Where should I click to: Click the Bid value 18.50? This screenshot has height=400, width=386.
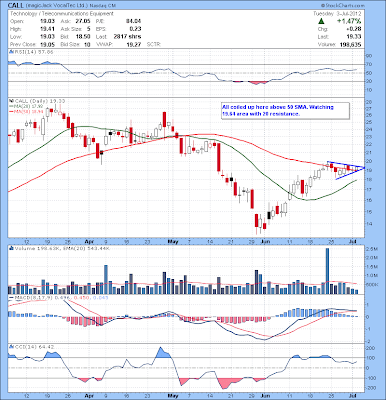pyautogui.click(x=83, y=37)
